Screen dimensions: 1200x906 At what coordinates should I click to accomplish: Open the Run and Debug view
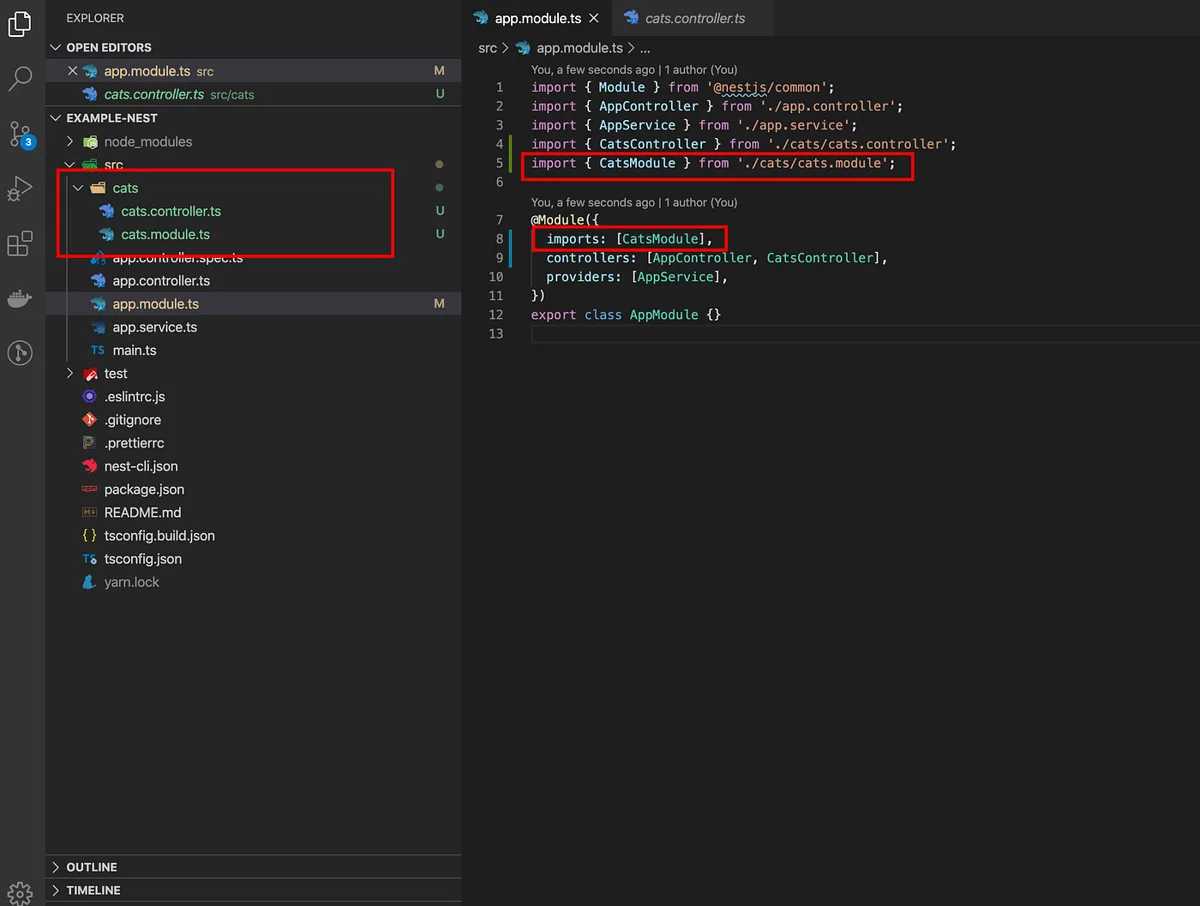[20, 189]
